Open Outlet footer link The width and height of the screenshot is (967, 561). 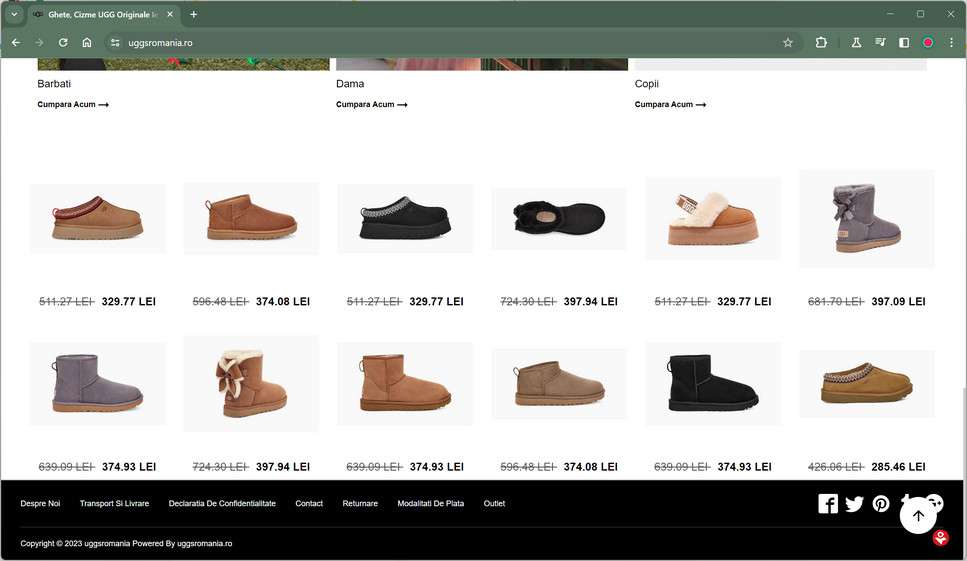click(494, 504)
